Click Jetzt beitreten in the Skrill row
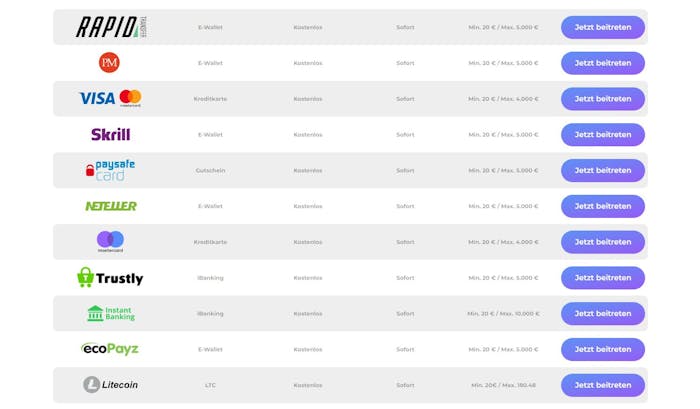This screenshot has height=409, width=700. [603, 134]
